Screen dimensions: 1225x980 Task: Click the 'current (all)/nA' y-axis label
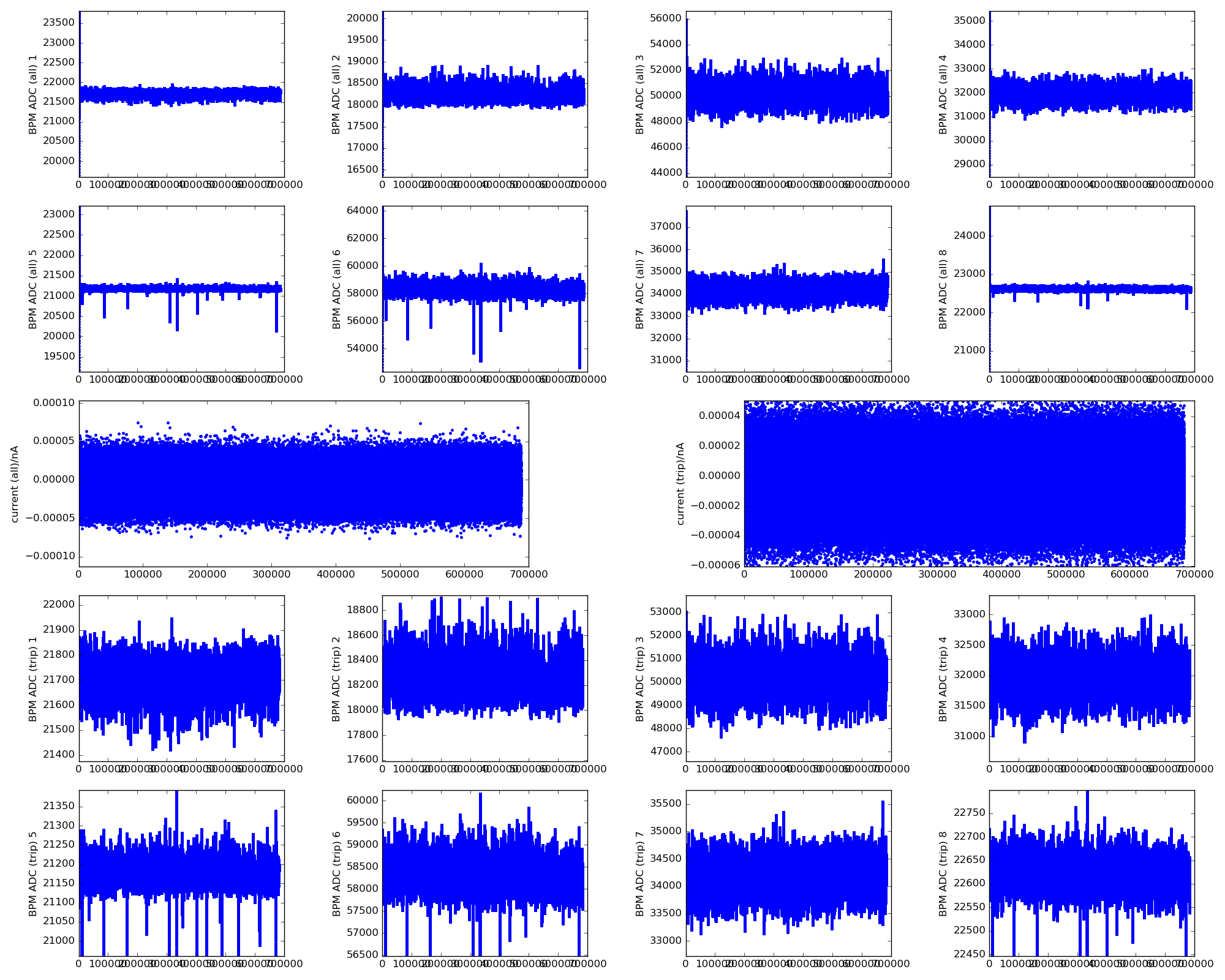tap(15, 484)
